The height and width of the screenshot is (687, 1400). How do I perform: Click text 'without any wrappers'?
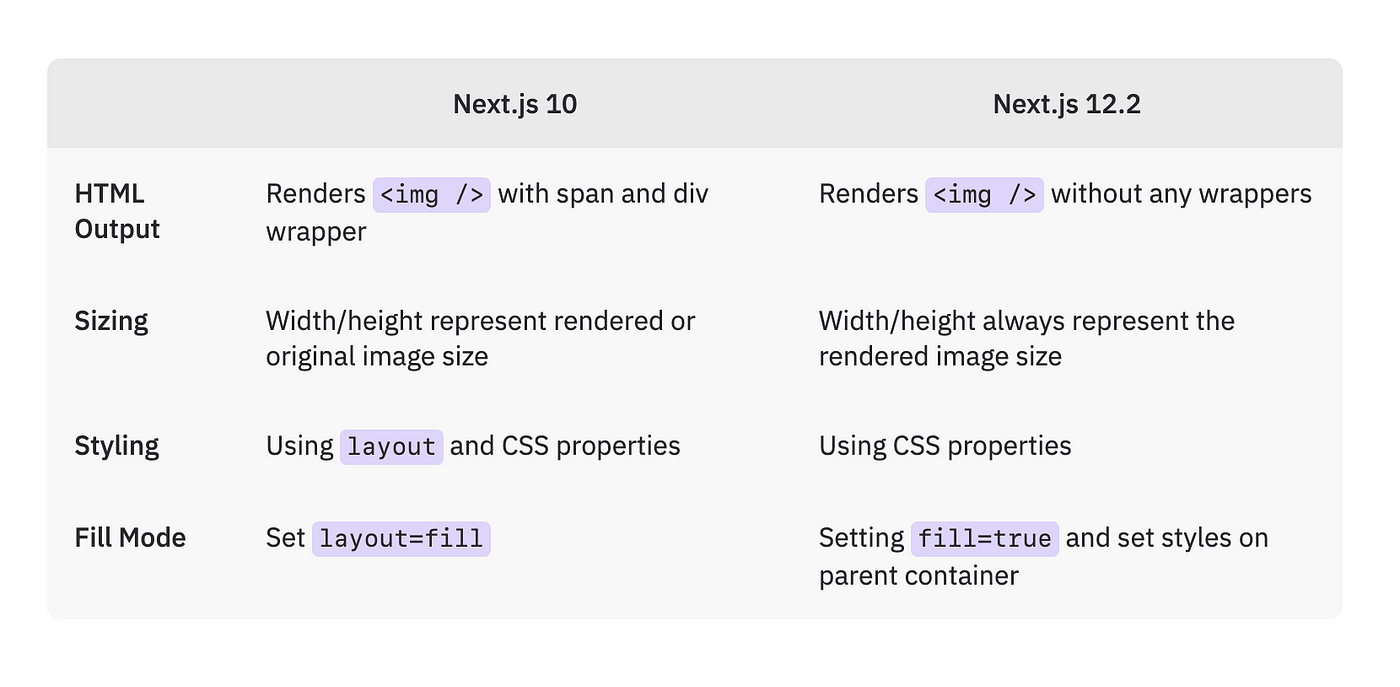[x=1181, y=193]
